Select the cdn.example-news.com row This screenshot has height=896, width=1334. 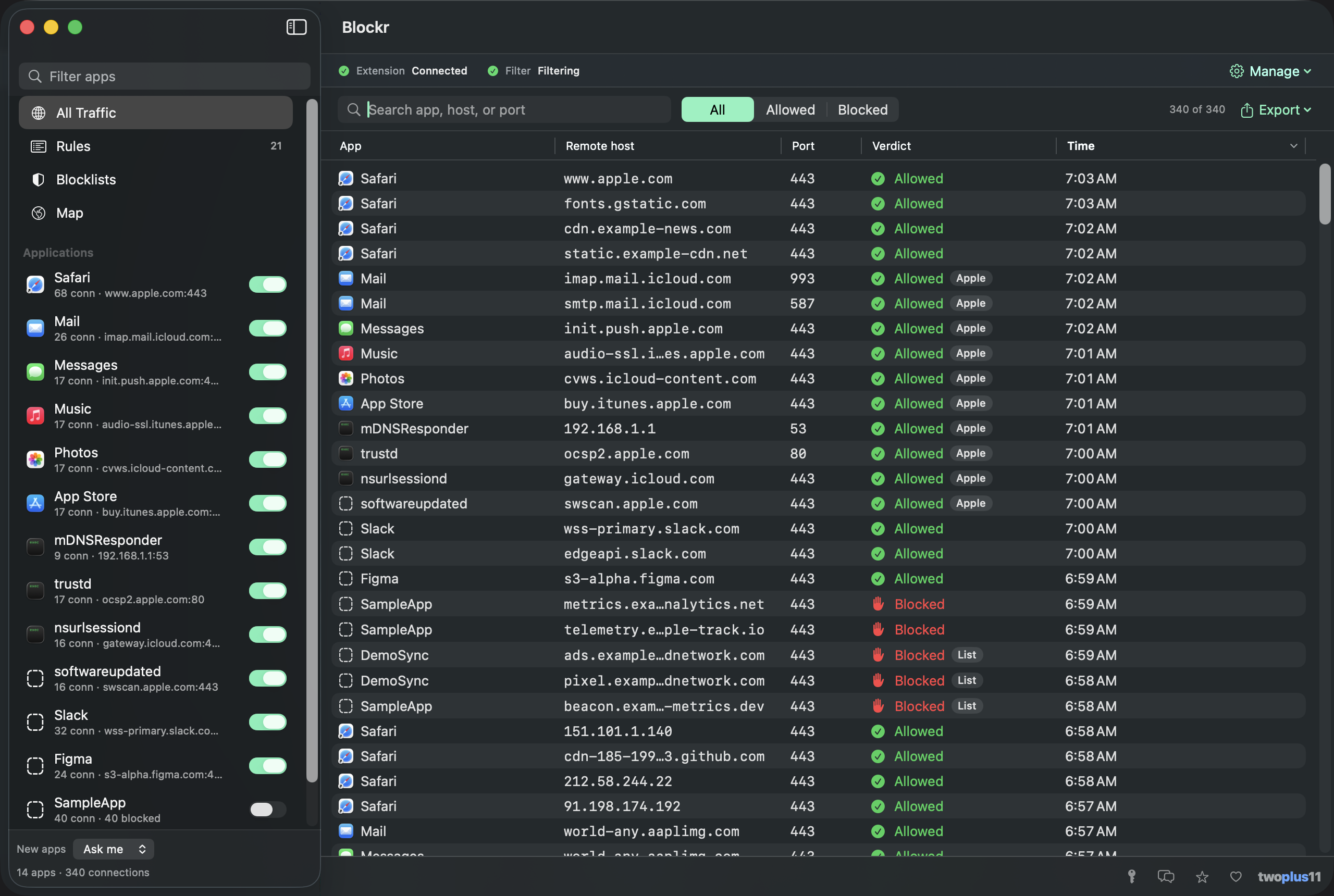819,229
